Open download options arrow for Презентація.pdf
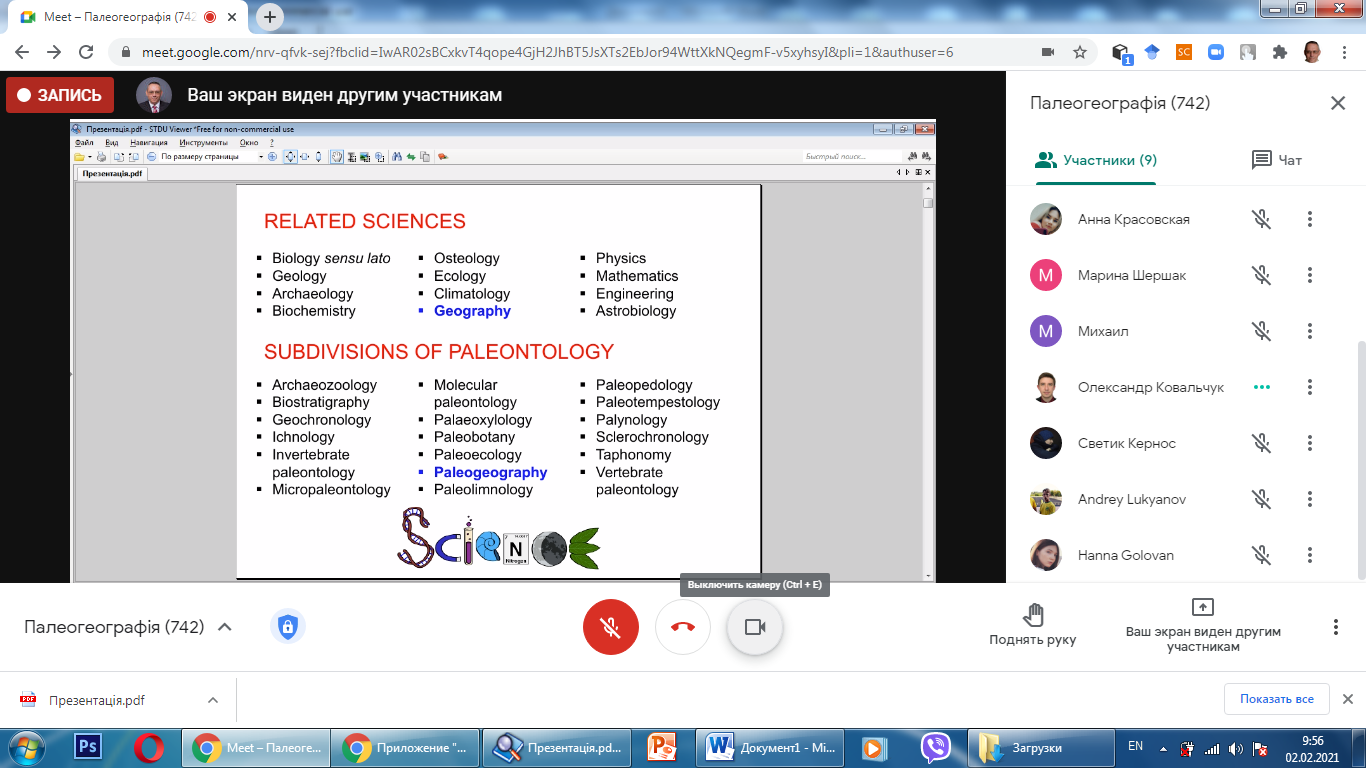This screenshot has width=1366, height=768. click(212, 700)
